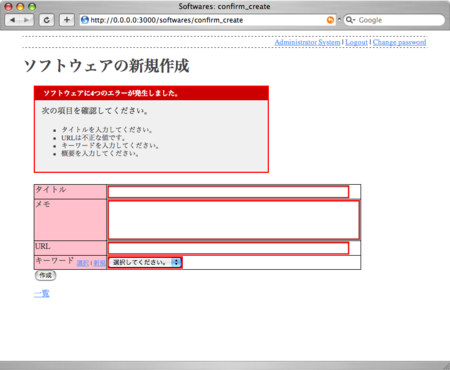This screenshot has height=370, width=450.
Task: Open the Google search magnifier menu
Action: click(350, 20)
